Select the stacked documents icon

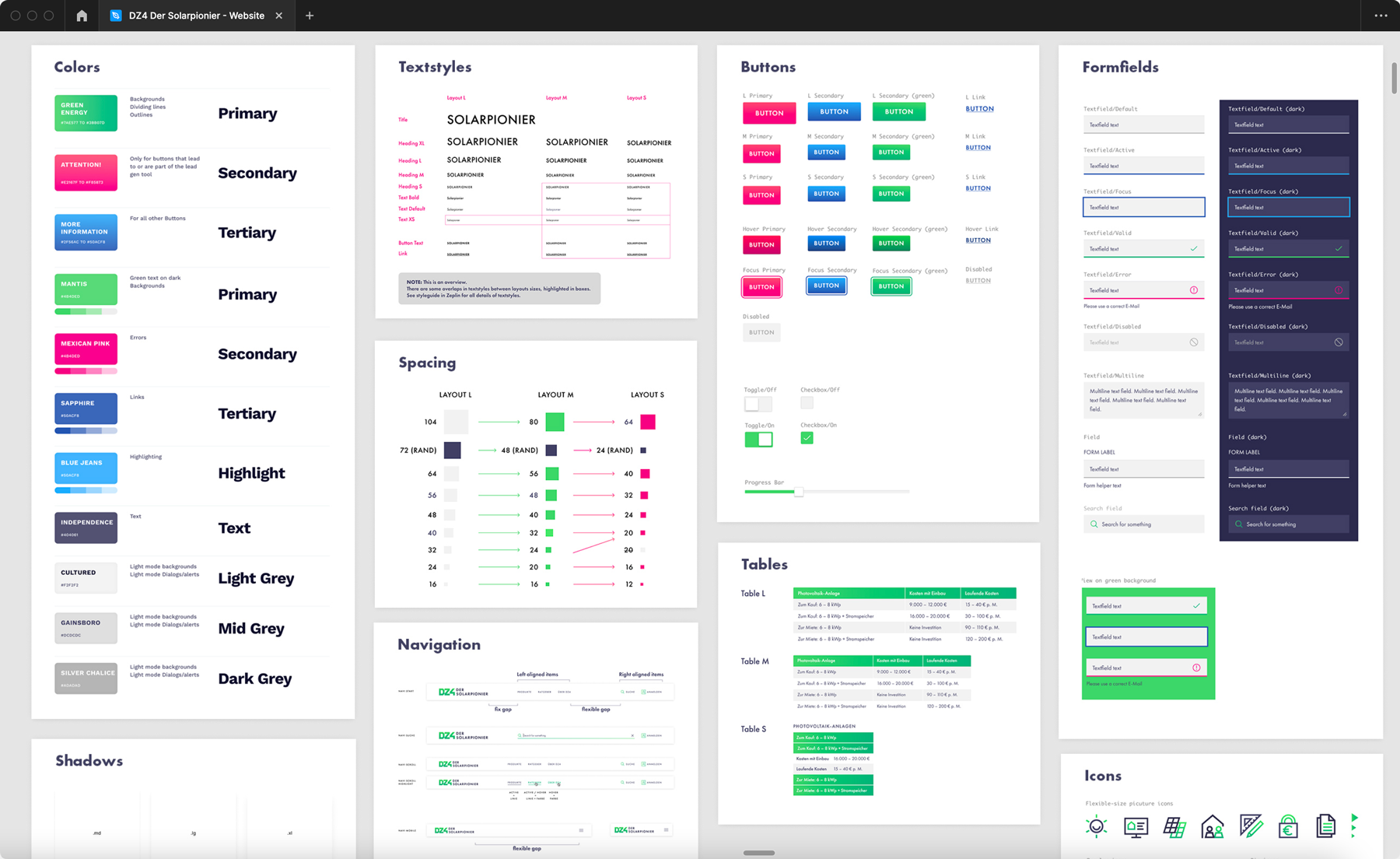[x=1326, y=826]
